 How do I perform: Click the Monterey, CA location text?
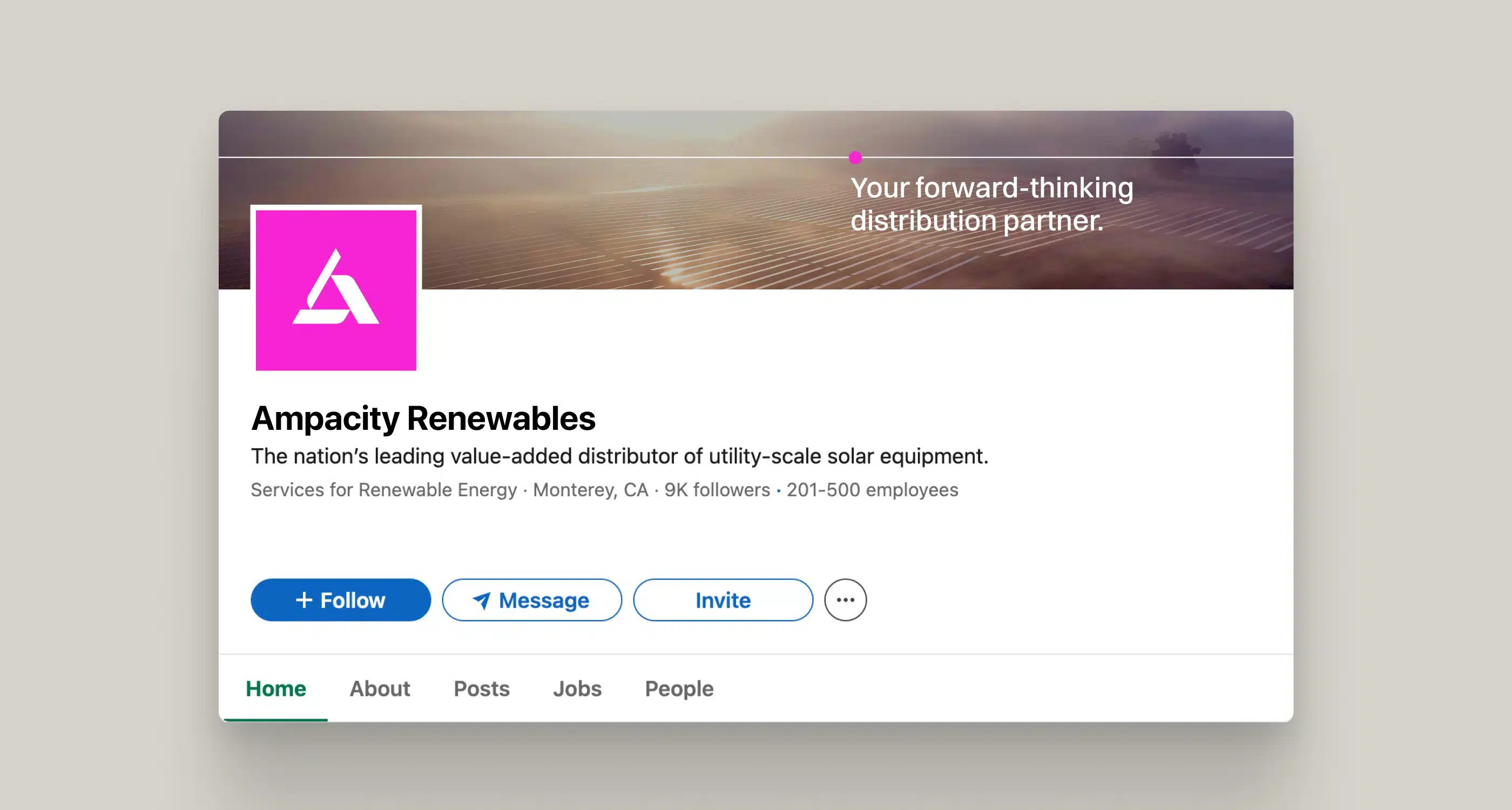(x=590, y=490)
